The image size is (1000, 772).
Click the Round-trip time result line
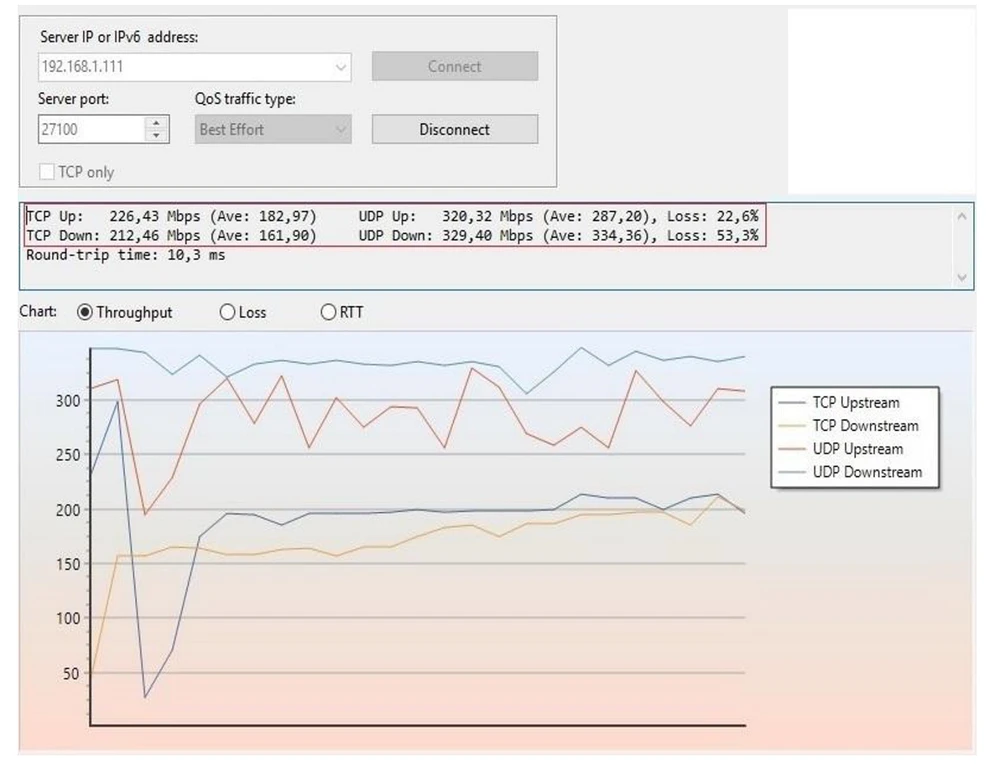[x=126, y=255]
